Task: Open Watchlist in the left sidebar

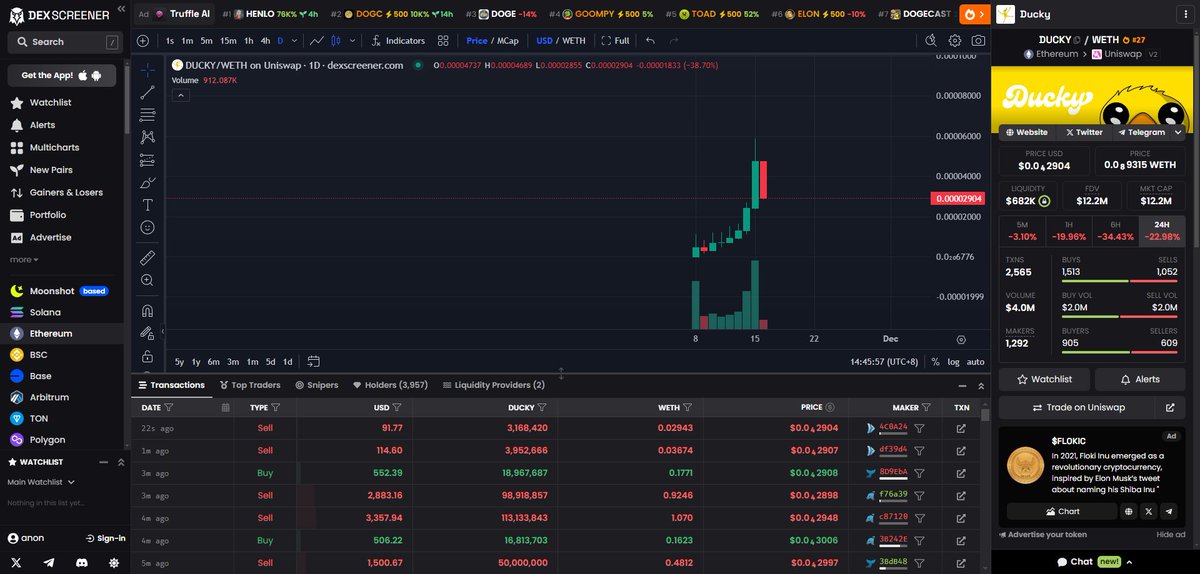Action: click(x=50, y=103)
